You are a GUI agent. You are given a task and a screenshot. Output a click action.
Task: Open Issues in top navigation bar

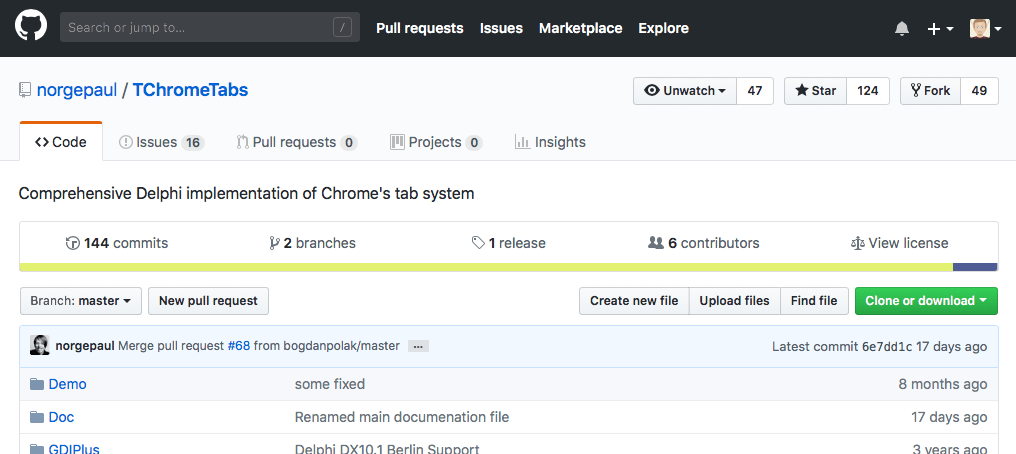coord(501,28)
